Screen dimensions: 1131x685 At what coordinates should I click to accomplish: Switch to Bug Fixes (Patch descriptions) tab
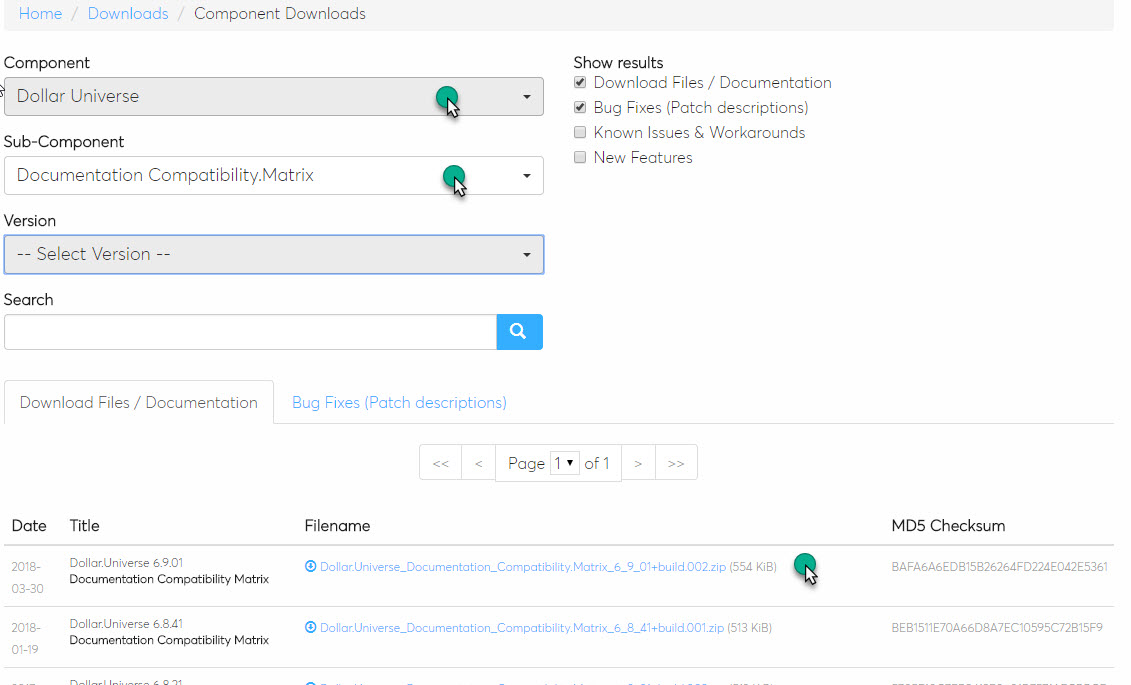(399, 402)
